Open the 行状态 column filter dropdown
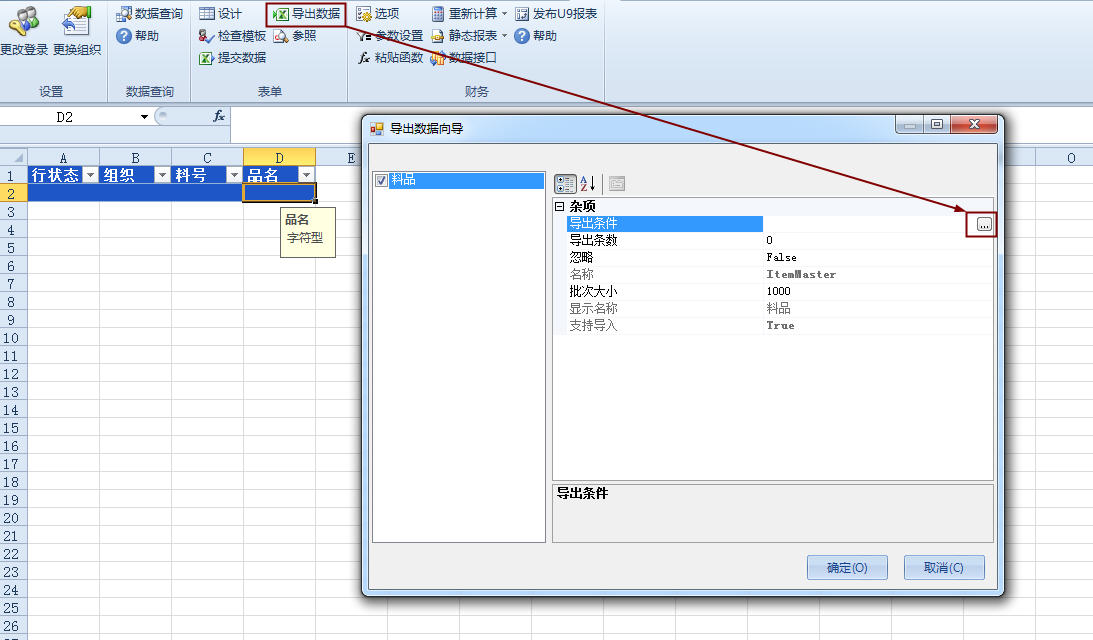The width and height of the screenshot is (1093, 640). [90, 175]
